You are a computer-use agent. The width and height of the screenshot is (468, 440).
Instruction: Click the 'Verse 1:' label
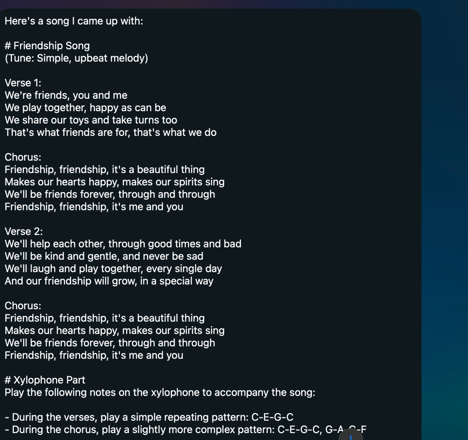click(23, 83)
